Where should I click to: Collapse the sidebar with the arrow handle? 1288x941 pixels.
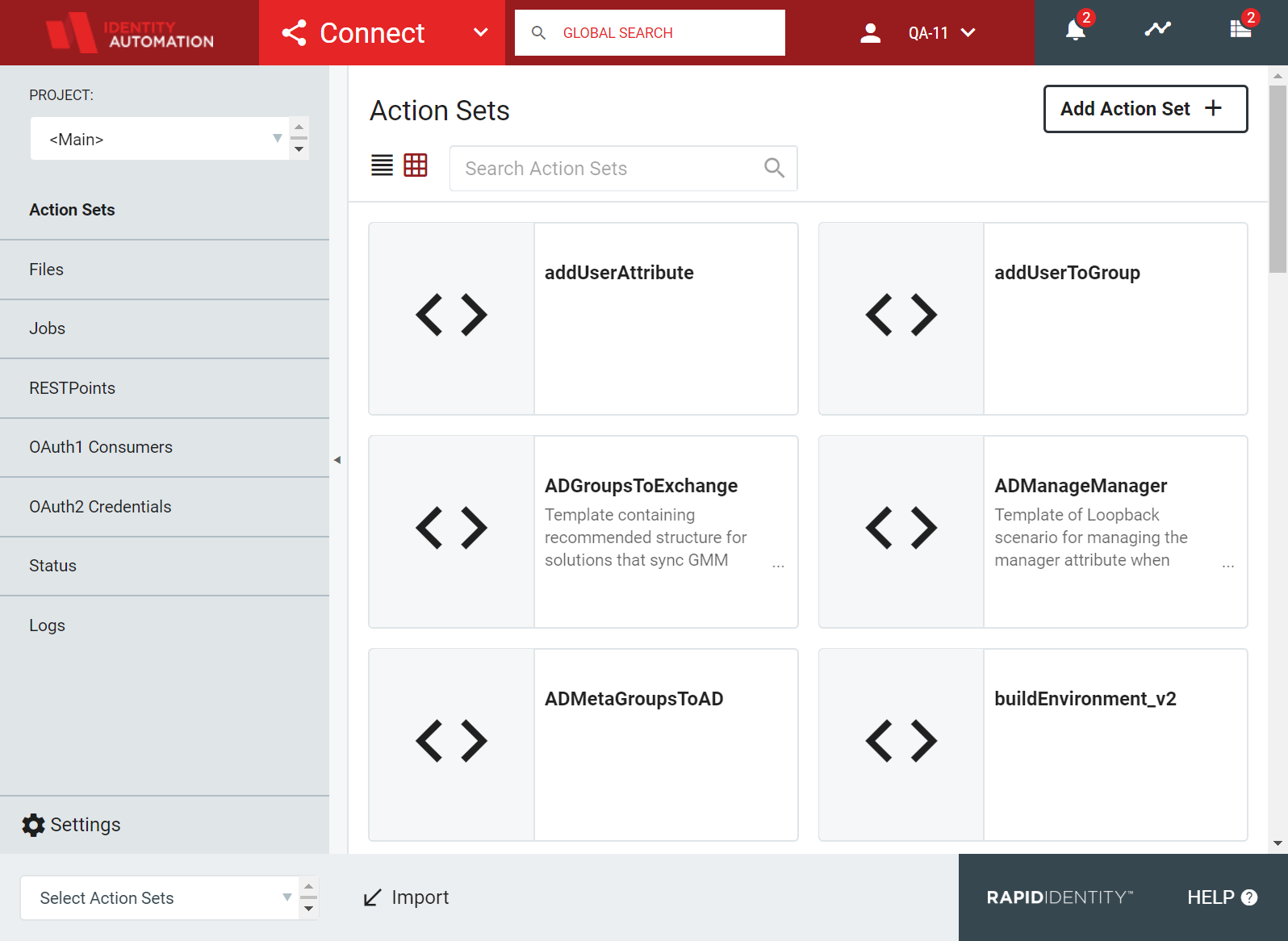point(337,460)
